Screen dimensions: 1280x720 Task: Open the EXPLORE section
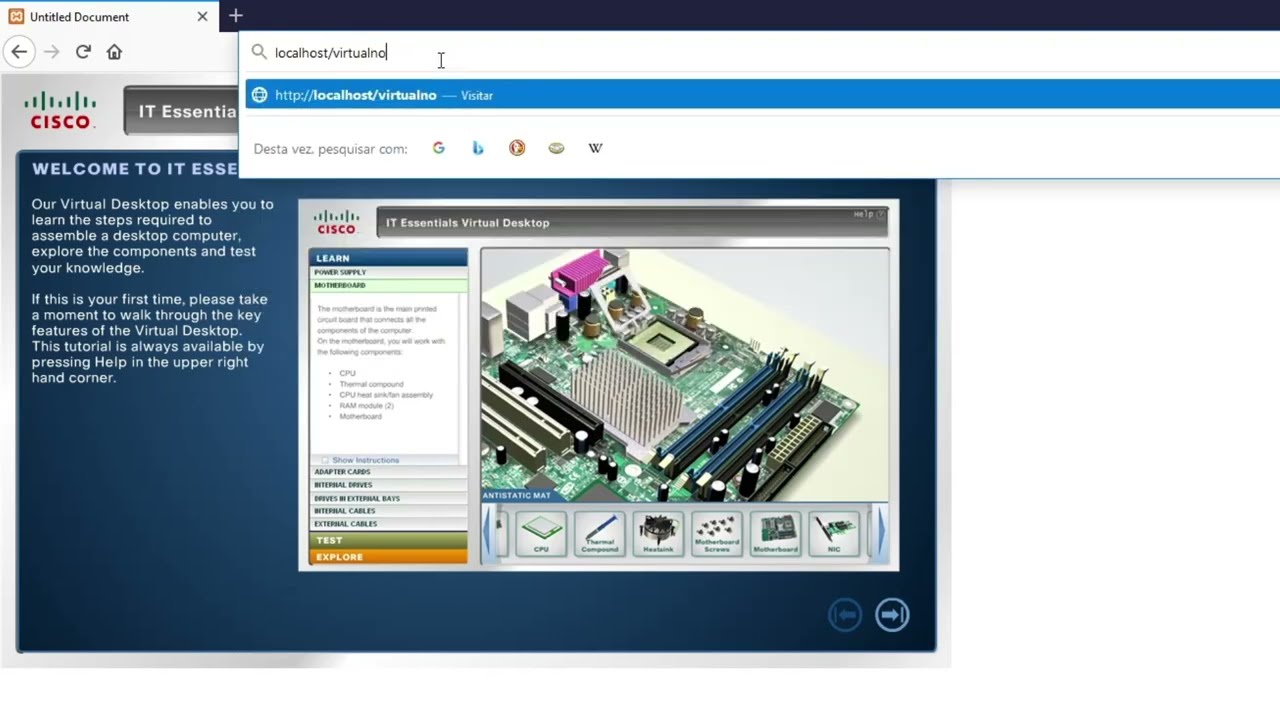(388, 556)
